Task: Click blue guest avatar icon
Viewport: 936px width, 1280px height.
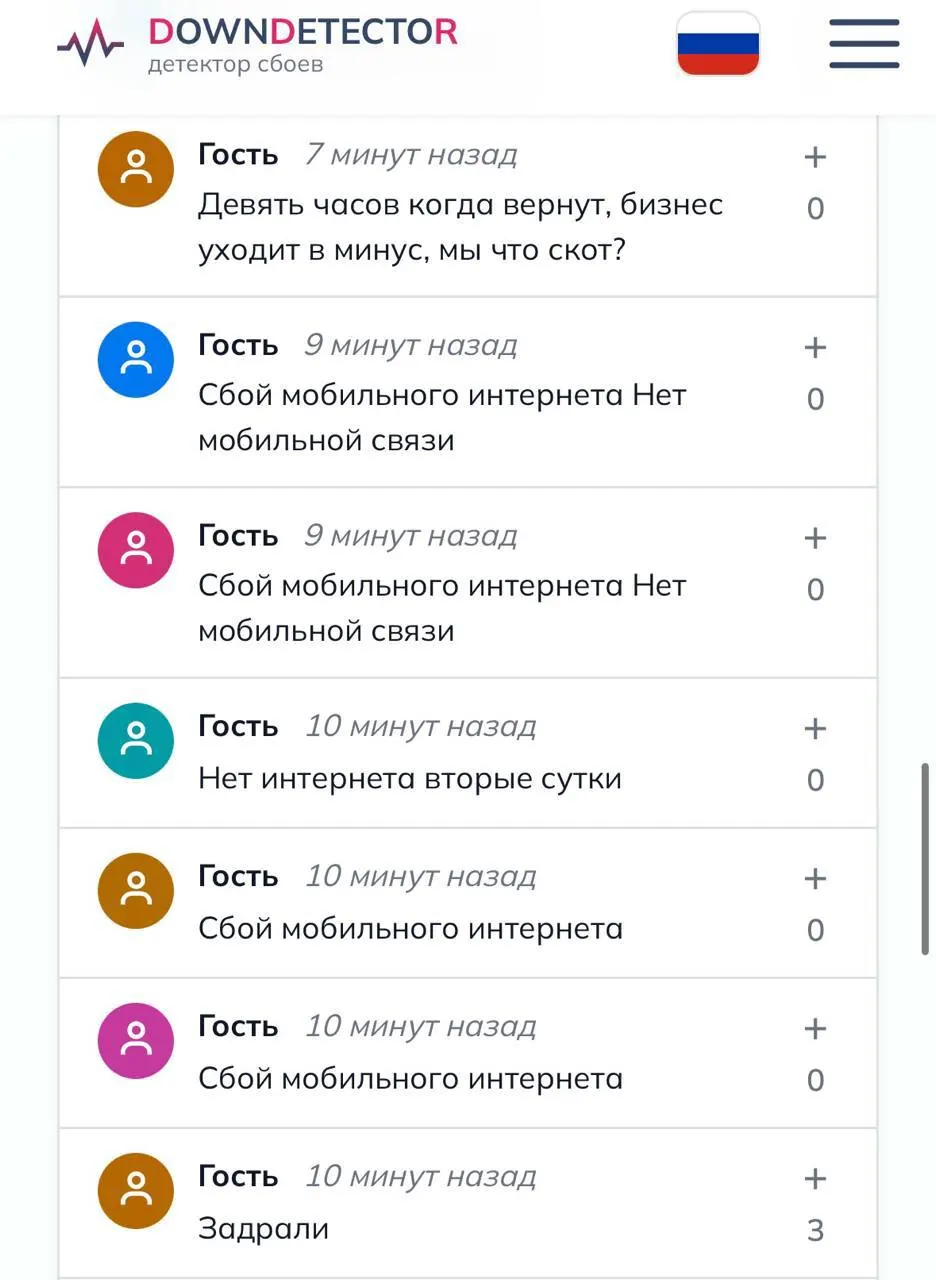Action: click(136, 359)
